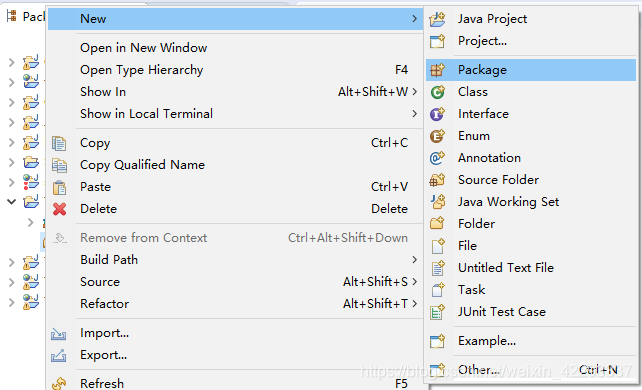This screenshot has width=642, height=390.
Task: Click the Paste clipboard icon
Action: pos(59,187)
